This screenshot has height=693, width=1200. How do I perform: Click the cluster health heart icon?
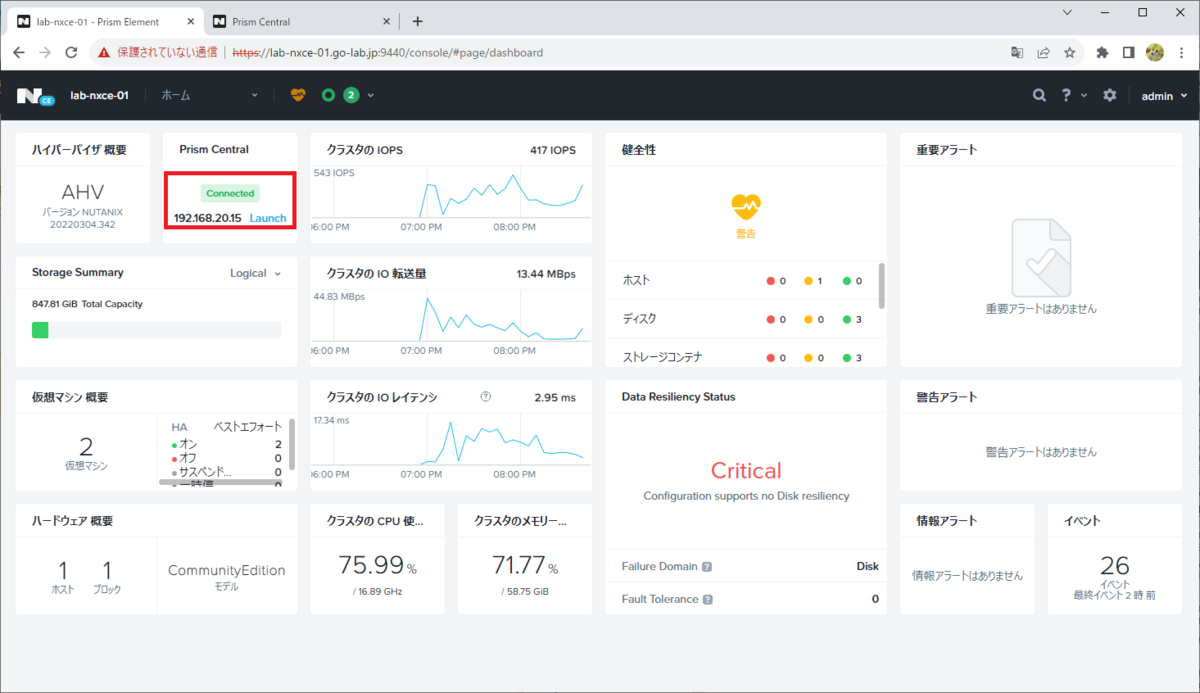[297, 95]
